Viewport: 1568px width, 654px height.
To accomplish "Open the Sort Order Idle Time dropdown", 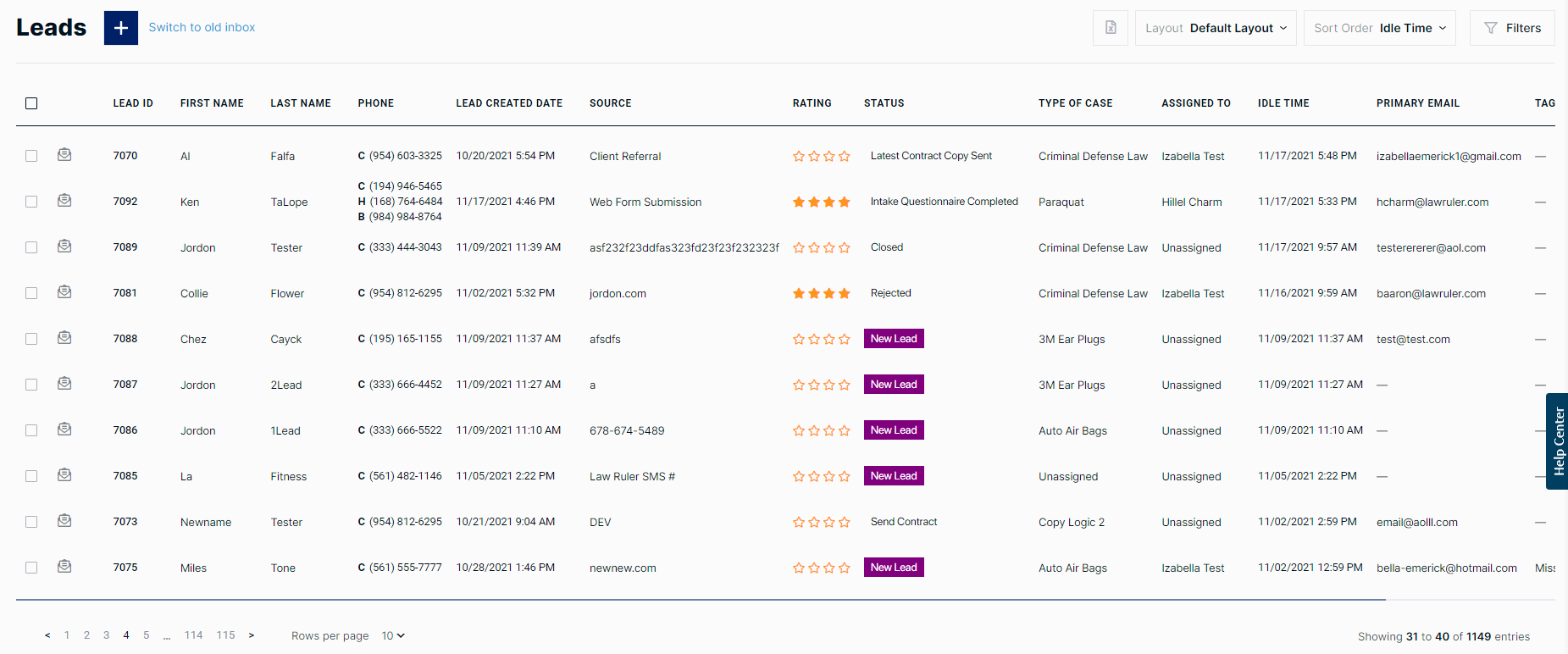I will click(x=1380, y=28).
